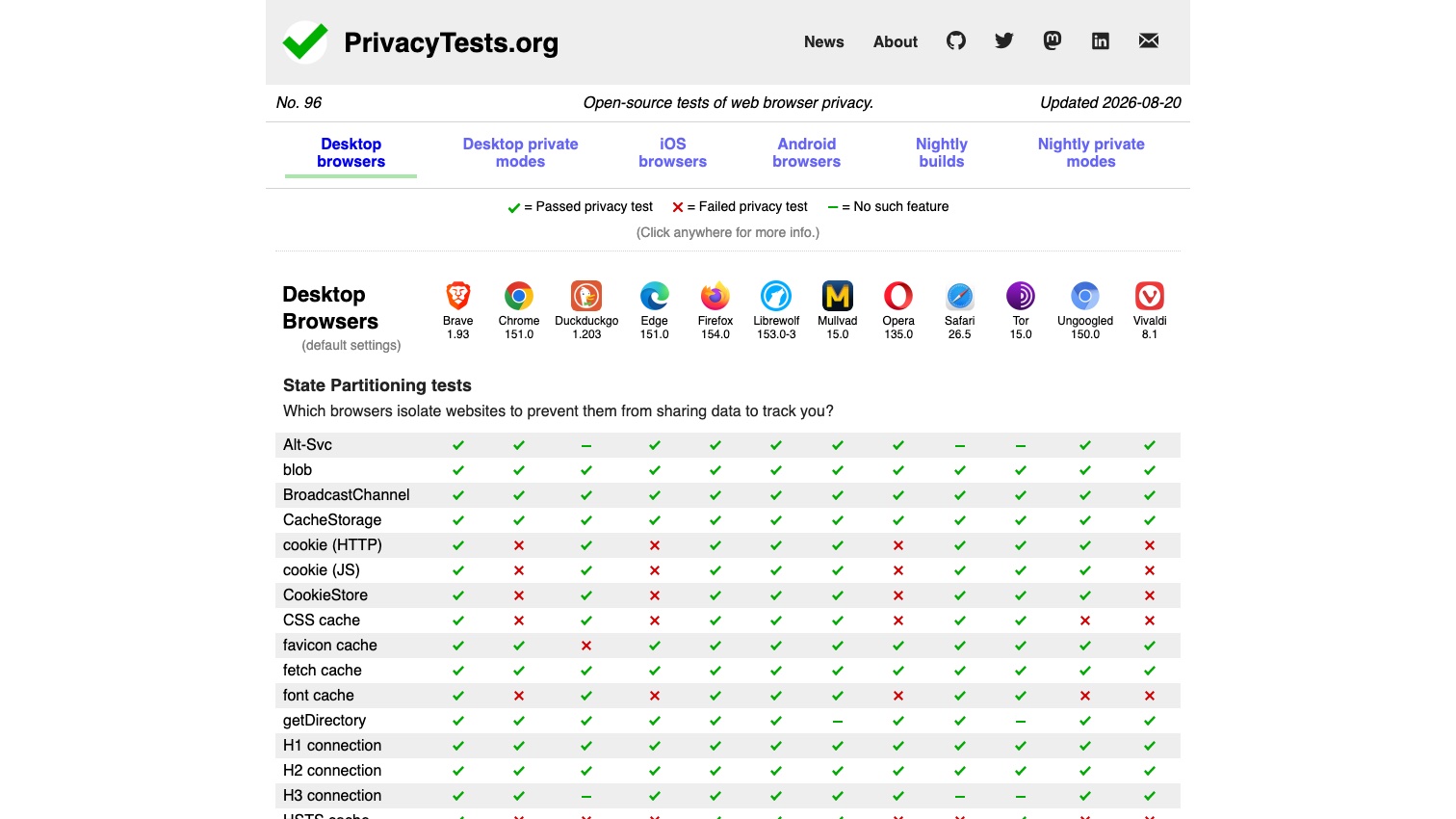Click the H3 connection row label

[x=332, y=795]
